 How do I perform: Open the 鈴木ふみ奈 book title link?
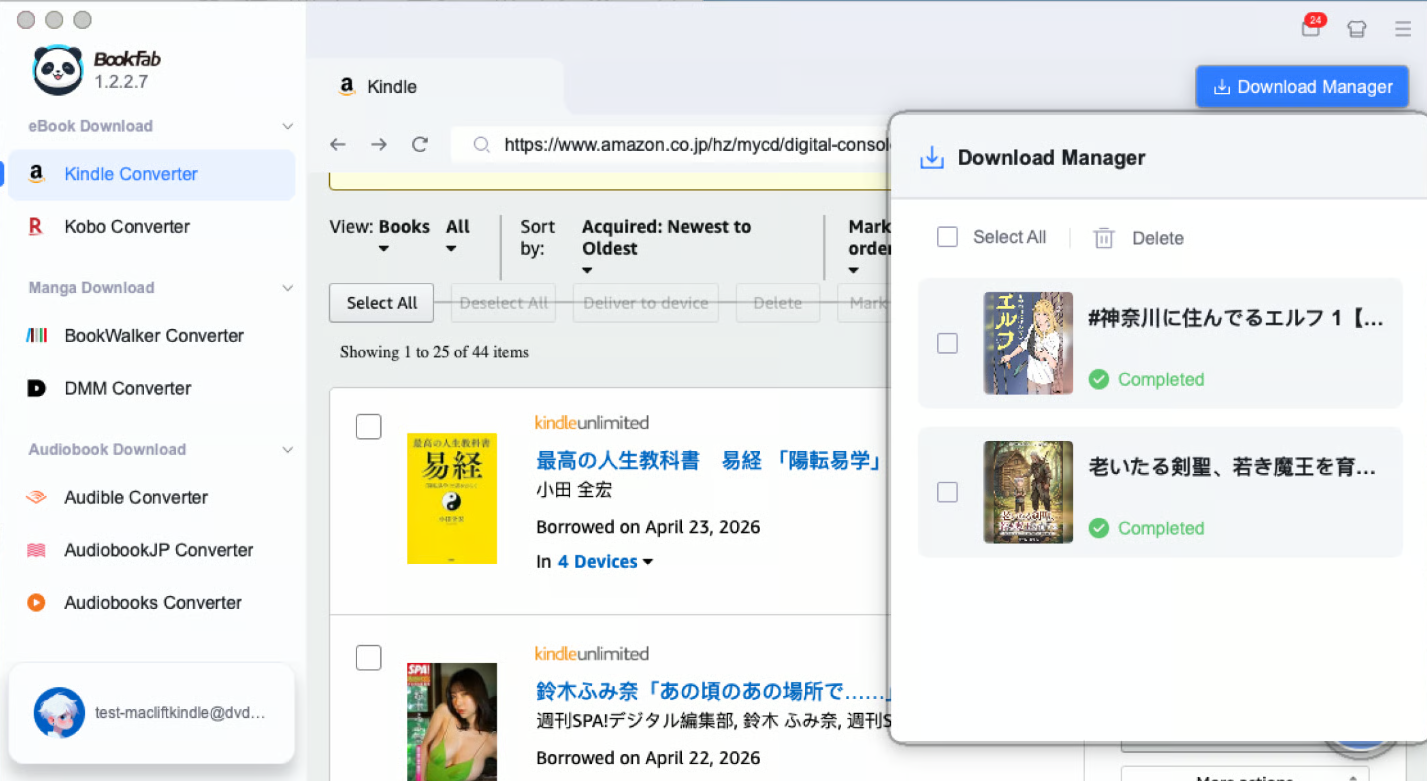coord(712,692)
